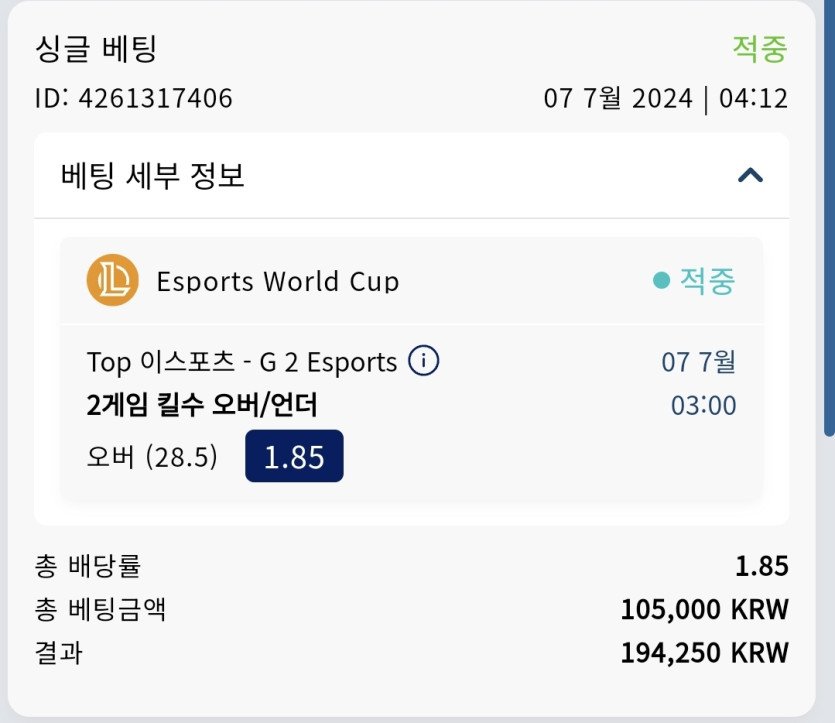
Task: Click the vertical scrollbar on right edge
Action: [829, 218]
